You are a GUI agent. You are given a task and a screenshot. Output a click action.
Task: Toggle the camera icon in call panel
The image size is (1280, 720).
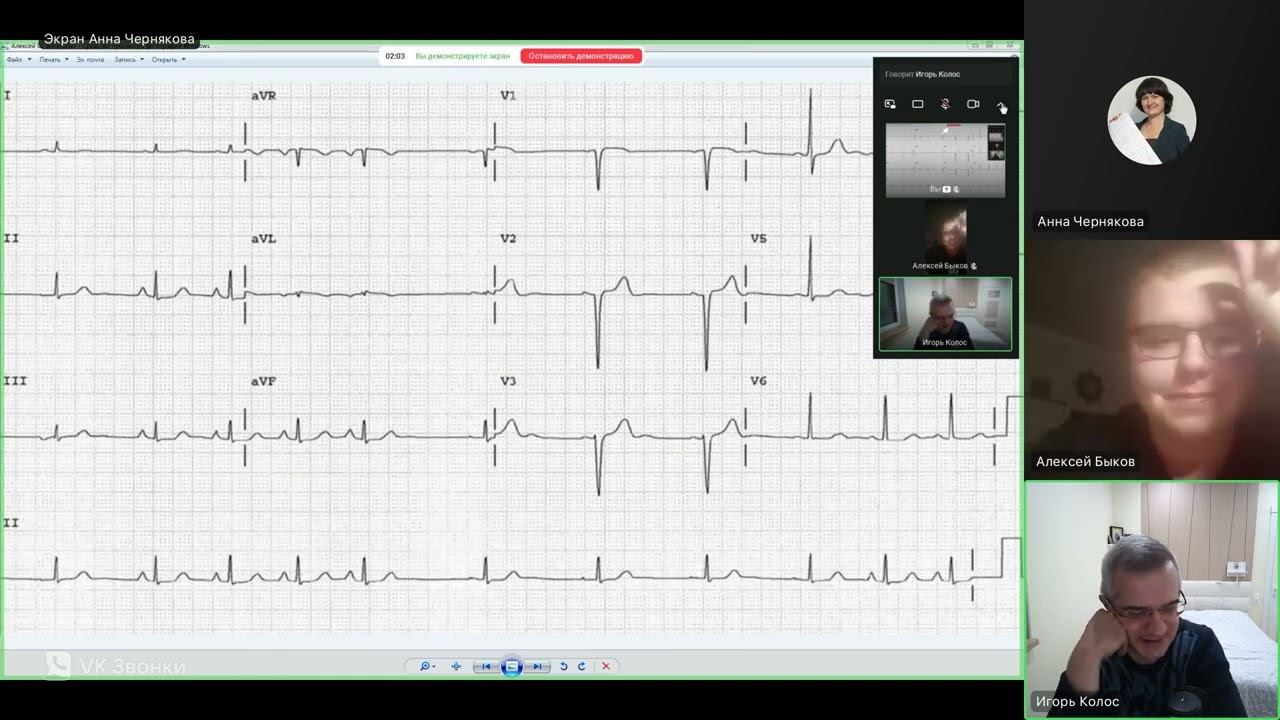[973, 104]
